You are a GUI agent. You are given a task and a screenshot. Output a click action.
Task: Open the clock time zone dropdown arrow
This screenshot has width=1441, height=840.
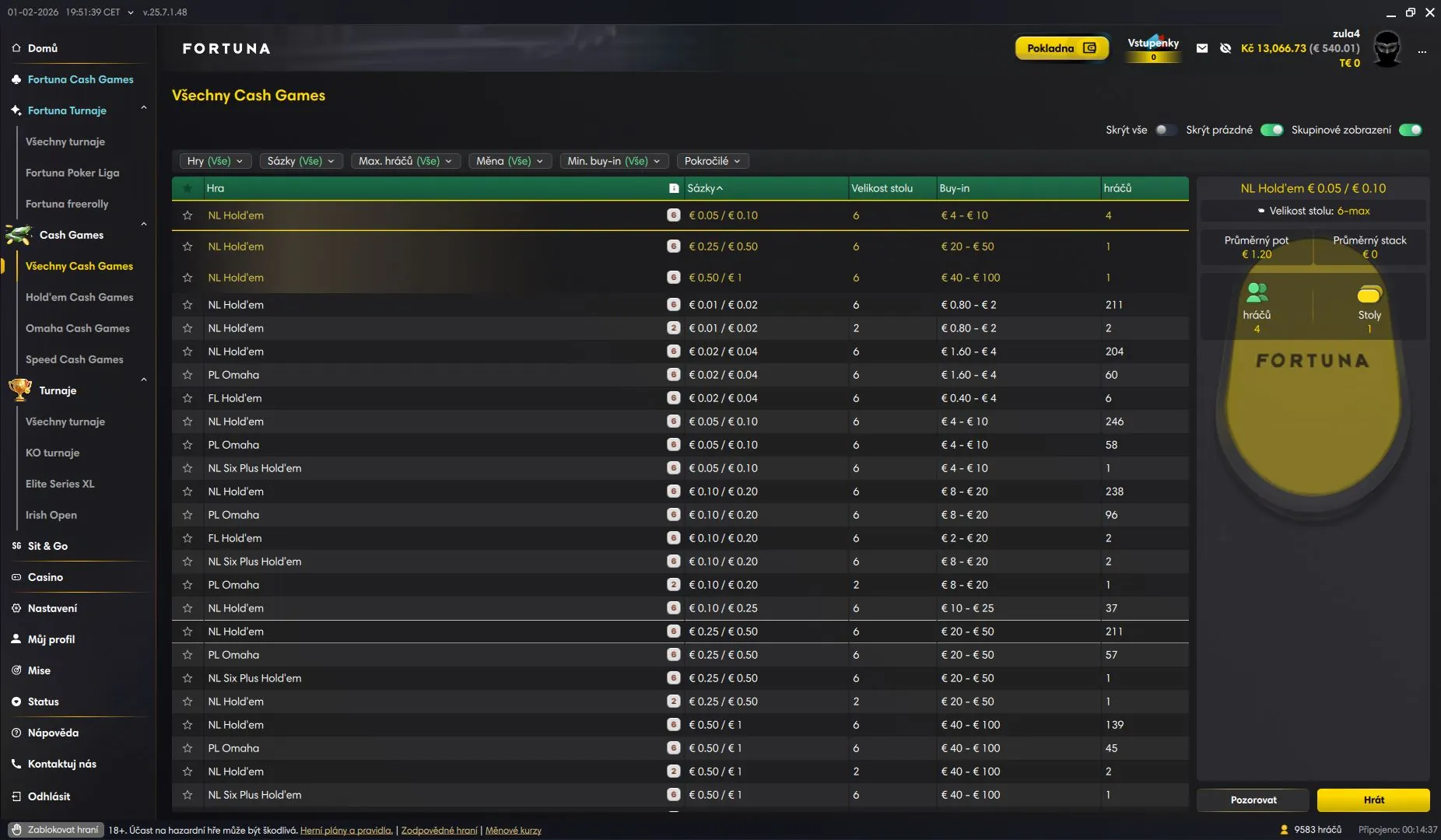[130, 12]
